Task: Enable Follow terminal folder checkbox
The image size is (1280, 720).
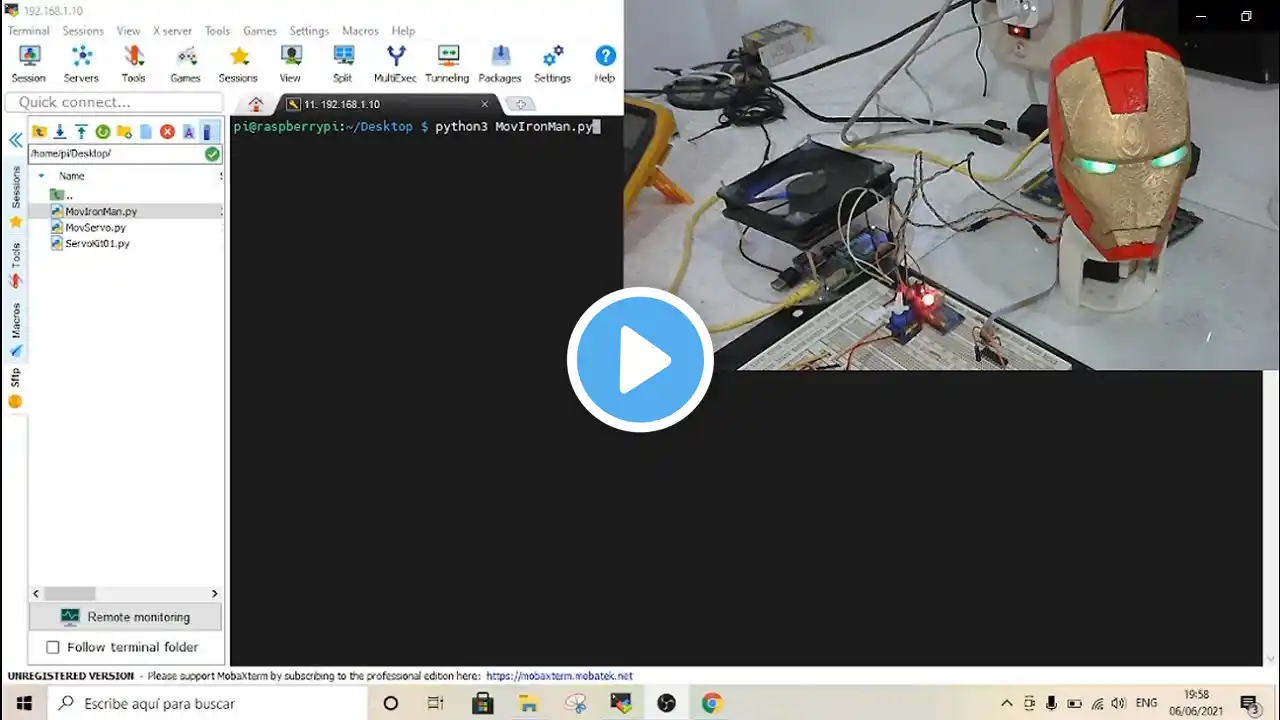Action: point(53,647)
